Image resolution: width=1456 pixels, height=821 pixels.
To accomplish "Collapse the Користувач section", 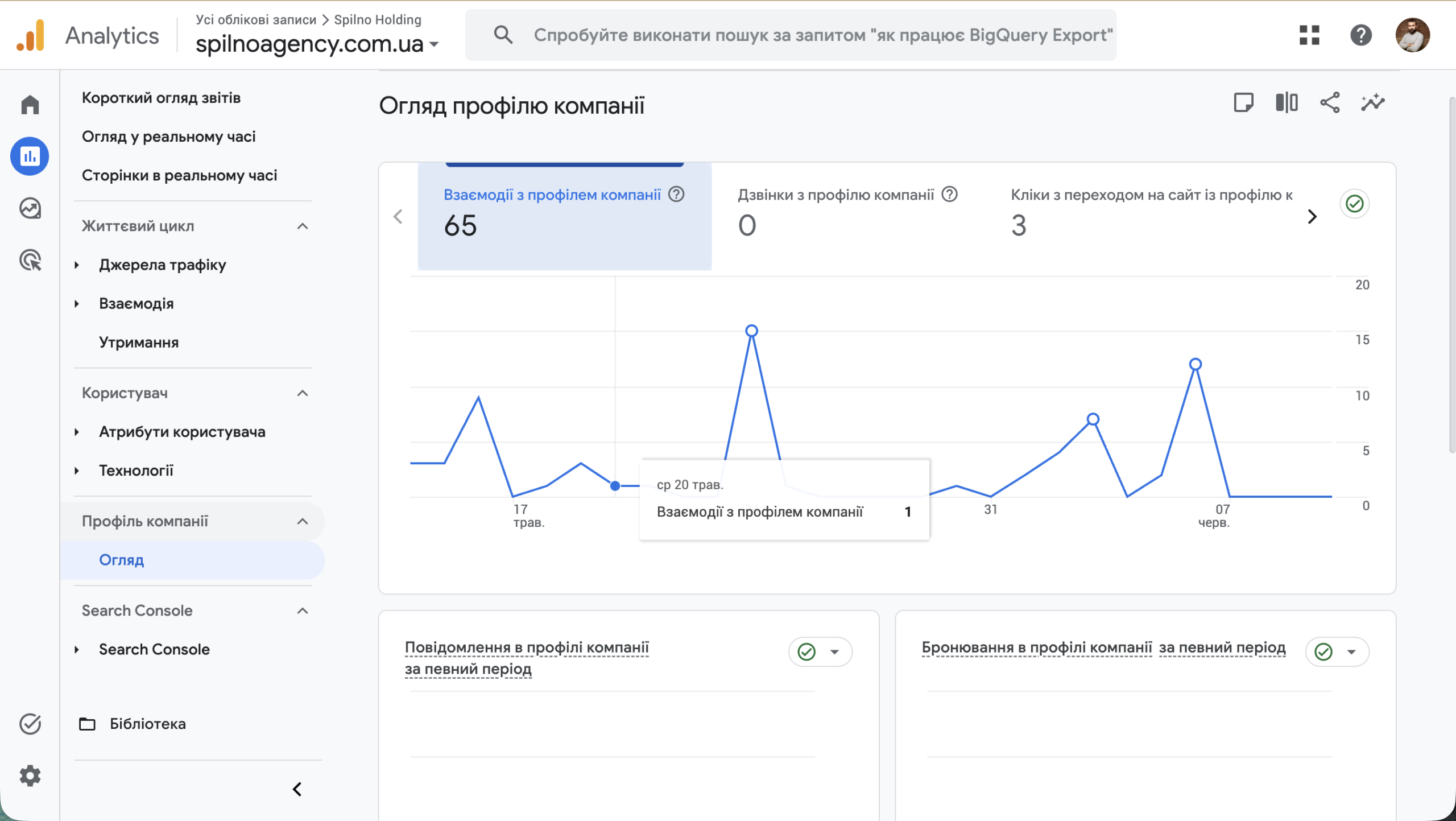I will point(303,393).
